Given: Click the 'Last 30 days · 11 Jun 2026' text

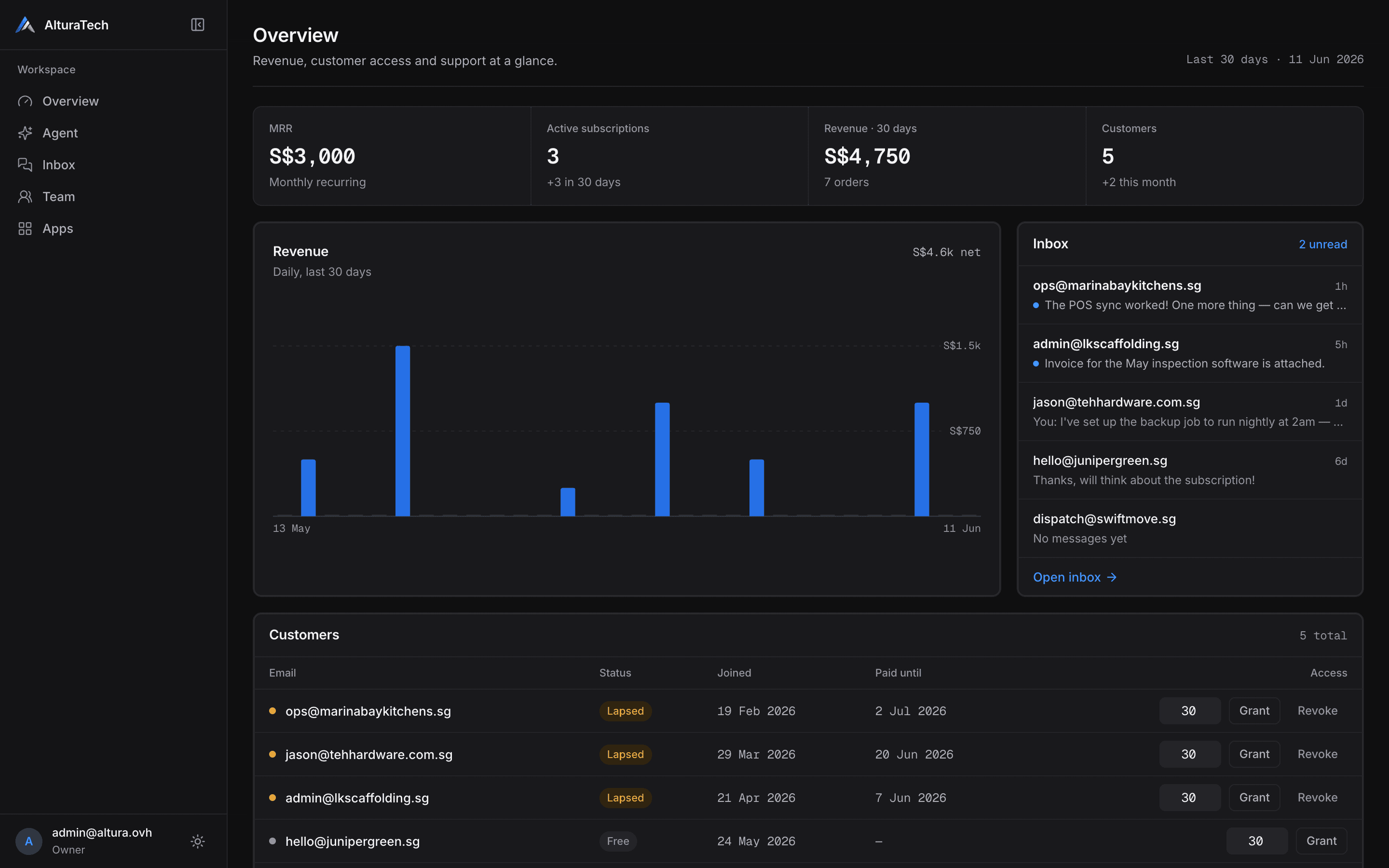Looking at the screenshot, I should (1275, 60).
